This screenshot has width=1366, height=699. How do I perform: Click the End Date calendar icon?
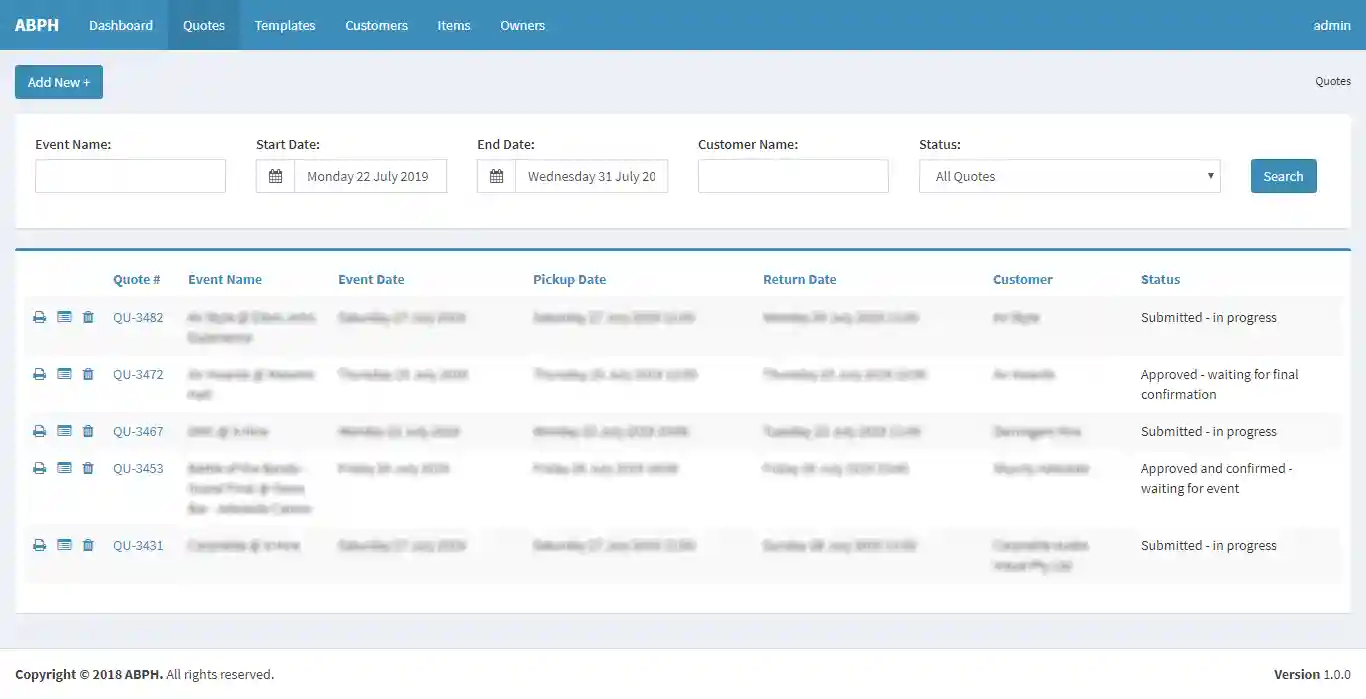click(x=496, y=177)
